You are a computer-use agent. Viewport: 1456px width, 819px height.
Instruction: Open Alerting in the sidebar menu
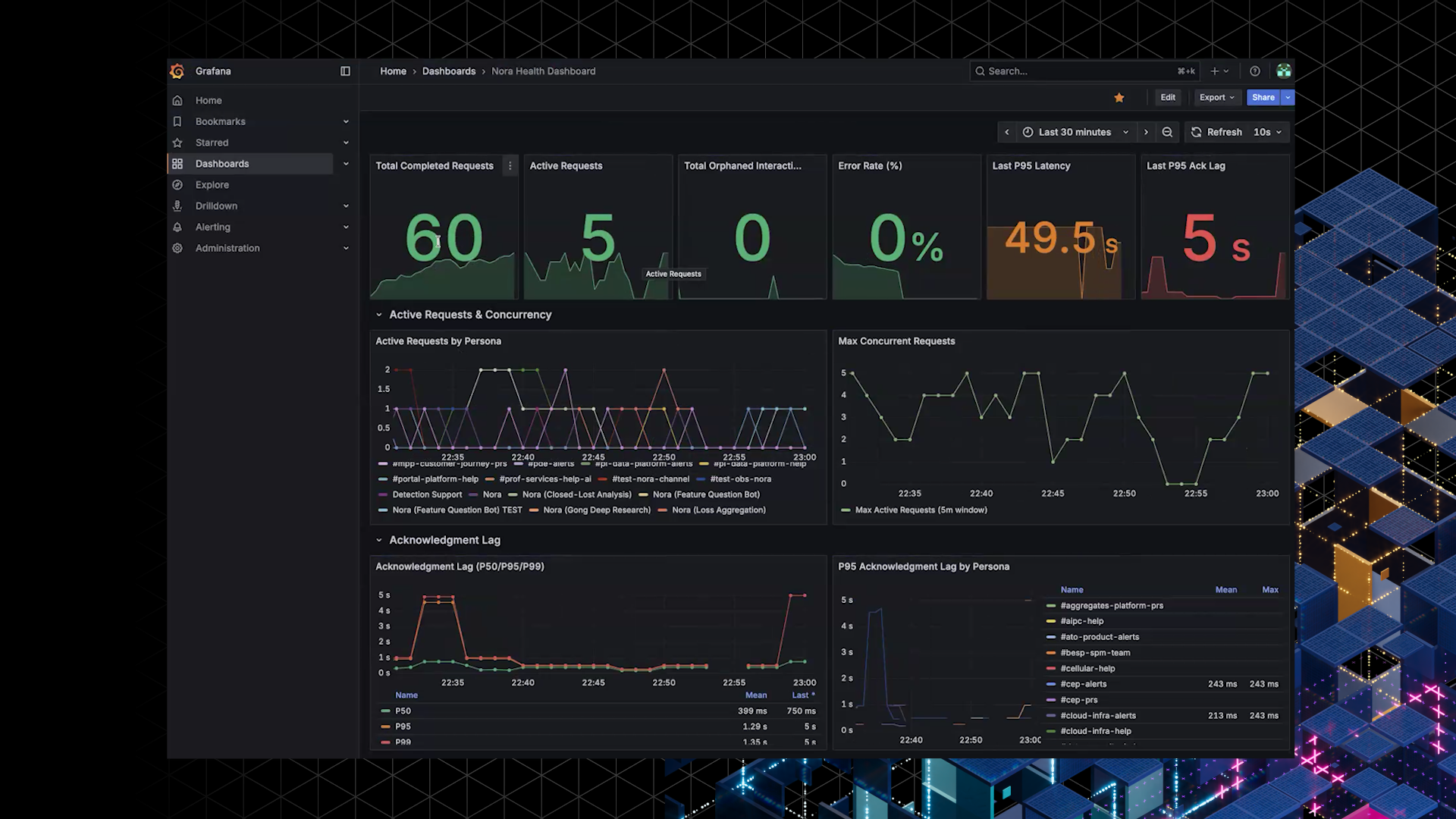click(x=212, y=227)
